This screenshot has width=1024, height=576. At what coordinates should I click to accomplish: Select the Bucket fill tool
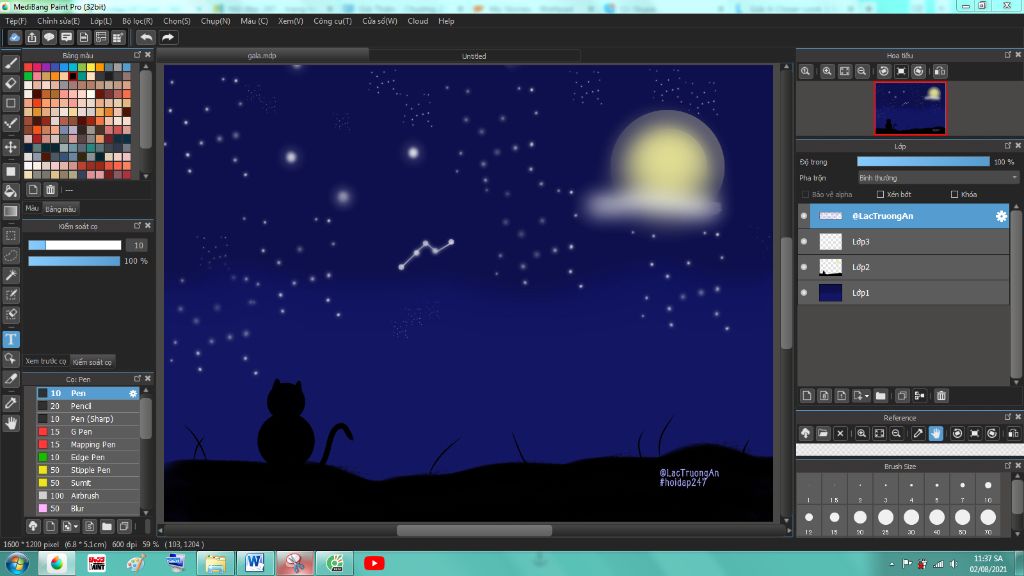pyautogui.click(x=10, y=191)
